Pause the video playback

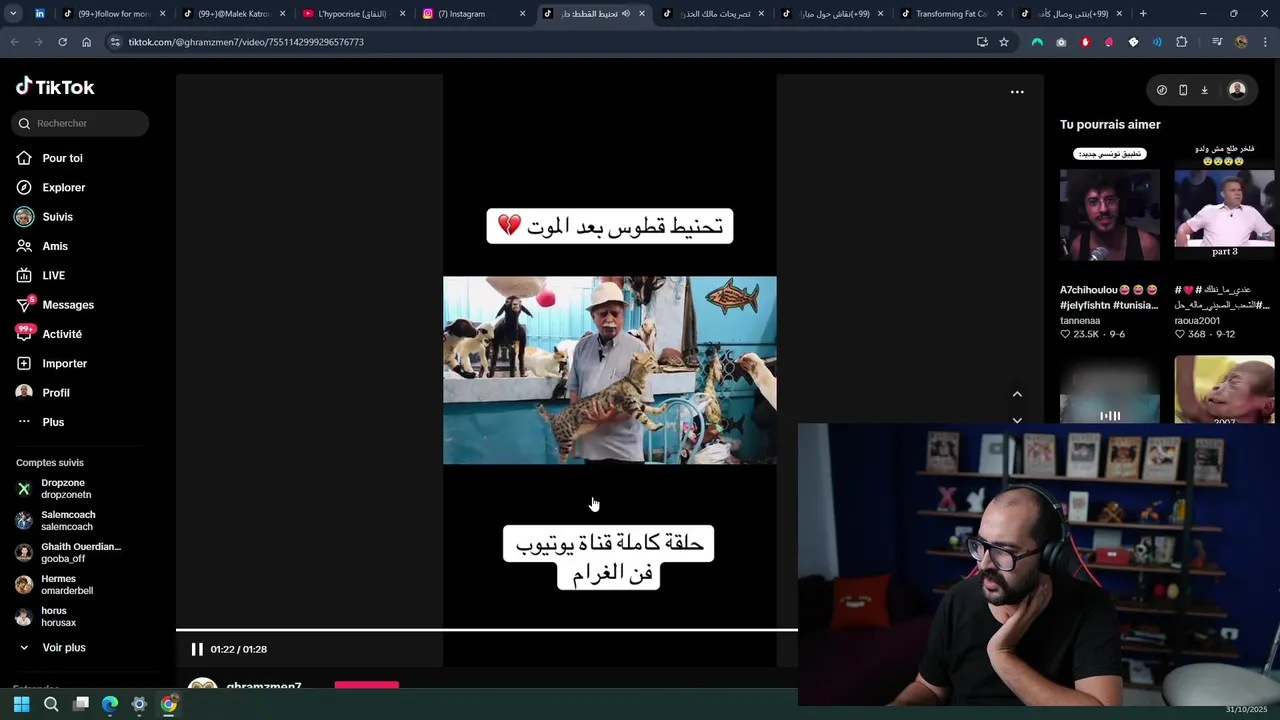pyautogui.click(x=197, y=649)
